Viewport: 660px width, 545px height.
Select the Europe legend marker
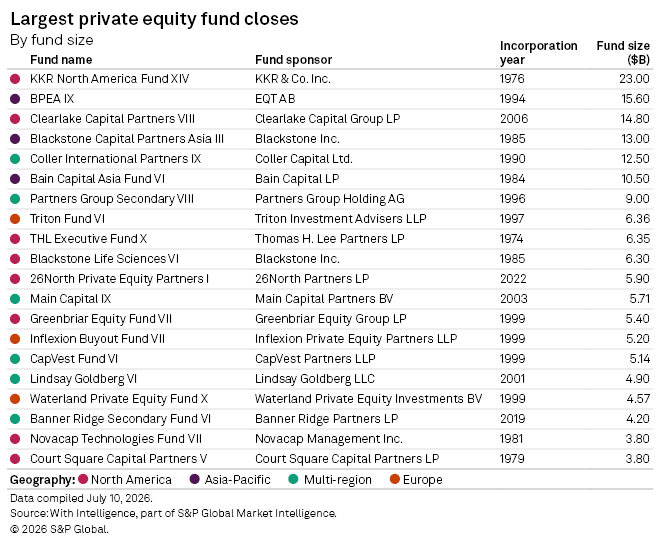pyautogui.click(x=394, y=479)
